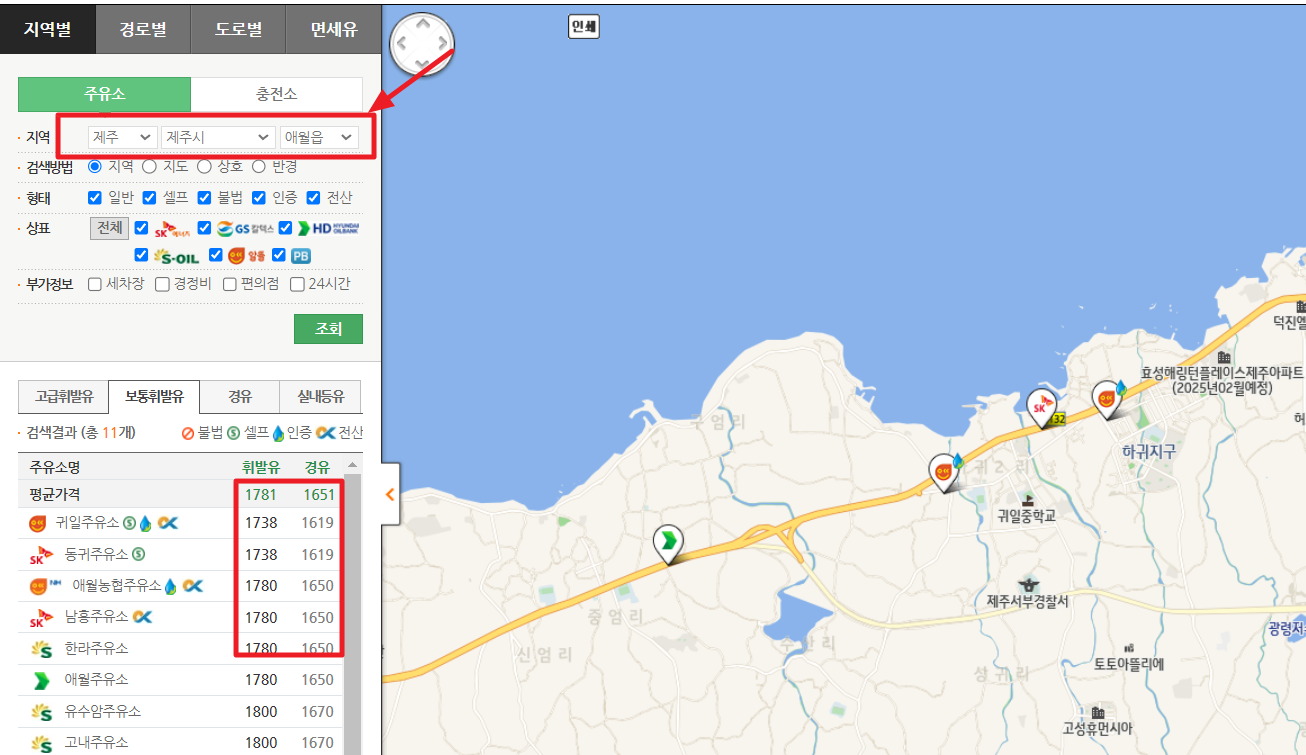
Task: Select the 알뜰 marker above 하귀지구
Action: [1106, 399]
